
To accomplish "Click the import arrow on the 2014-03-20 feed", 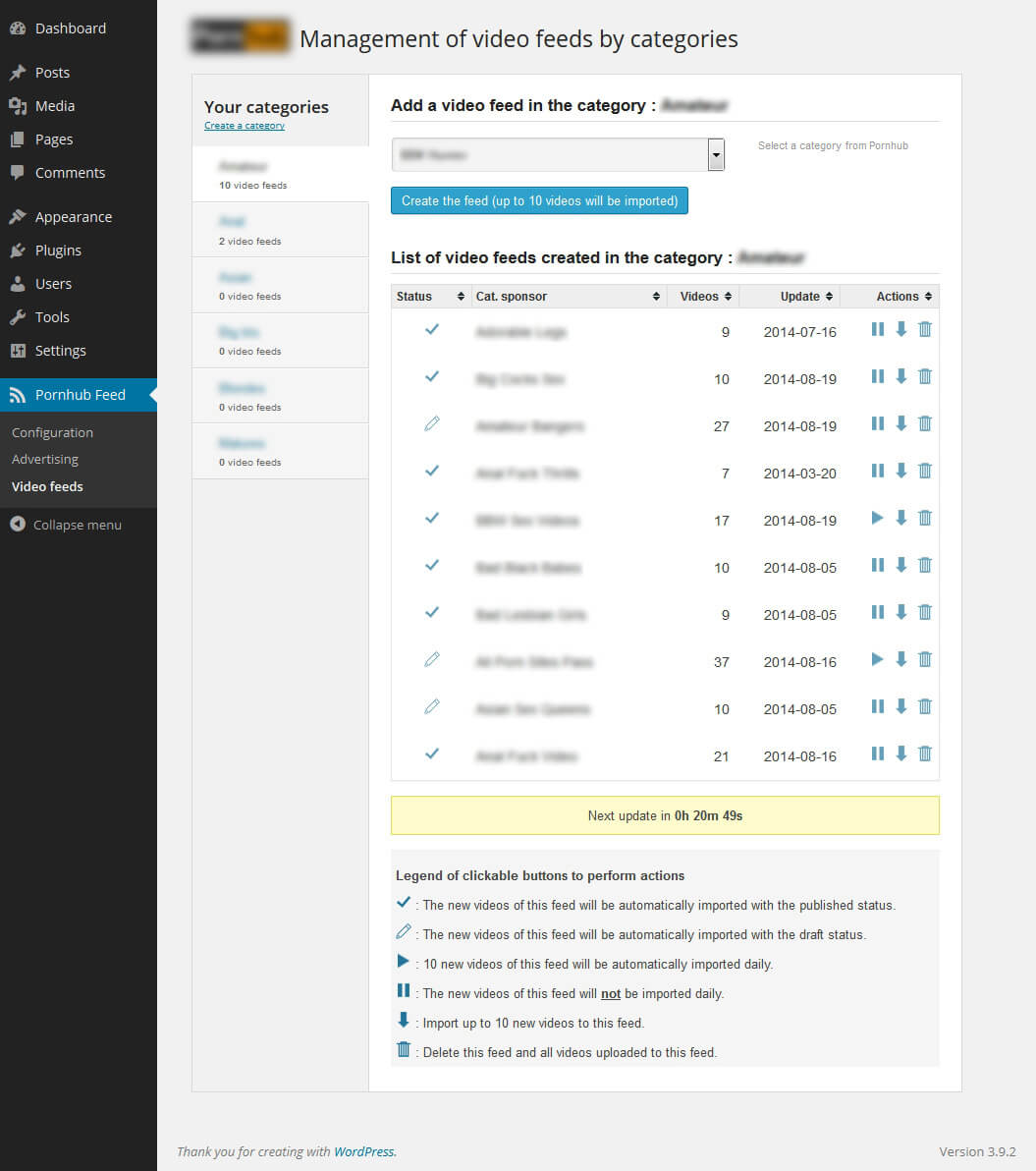I will (x=901, y=471).
